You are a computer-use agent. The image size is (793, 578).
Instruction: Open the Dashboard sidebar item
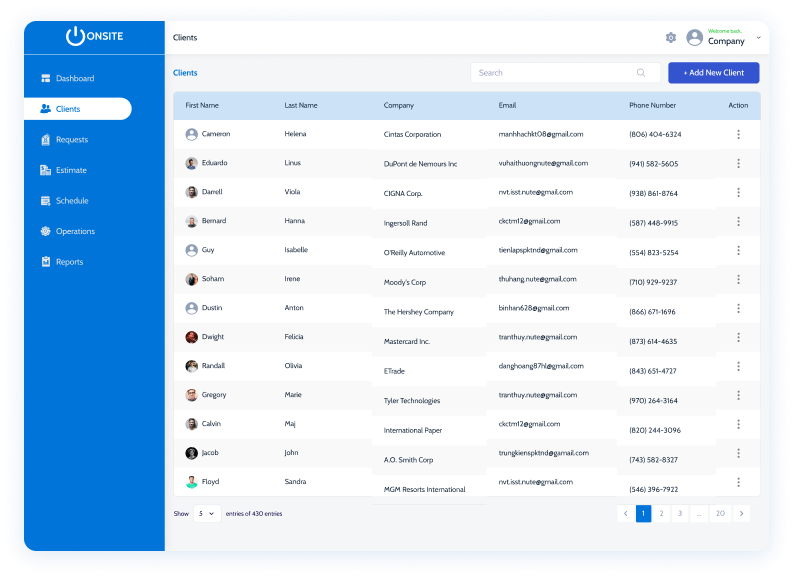[75, 78]
